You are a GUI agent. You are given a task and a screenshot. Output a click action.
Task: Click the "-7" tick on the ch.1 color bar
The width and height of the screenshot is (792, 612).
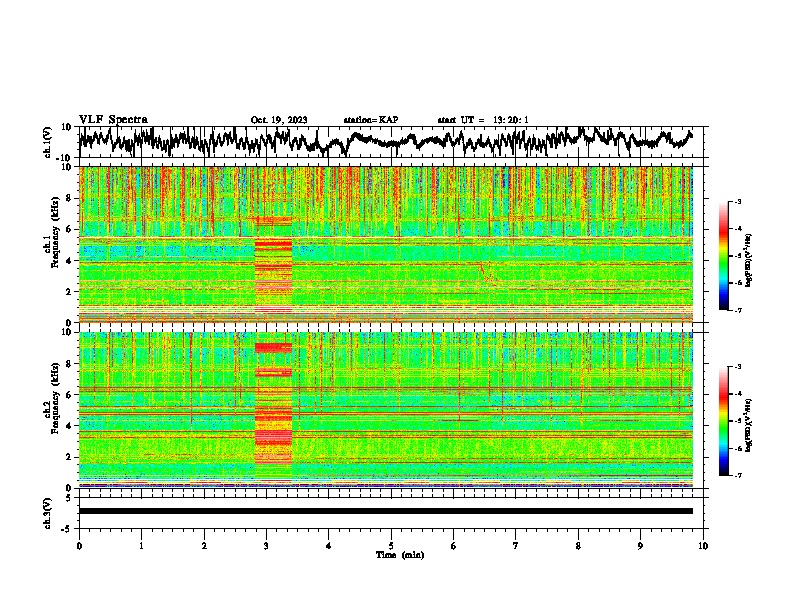[x=737, y=310]
